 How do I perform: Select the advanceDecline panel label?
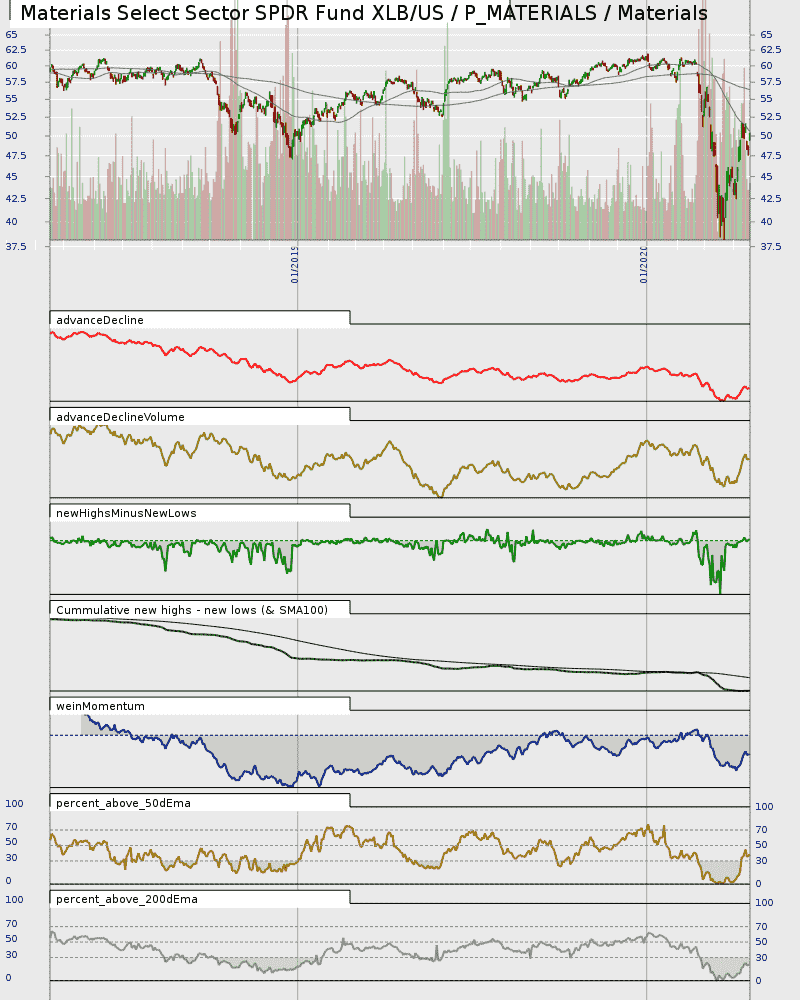click(100, 320)
